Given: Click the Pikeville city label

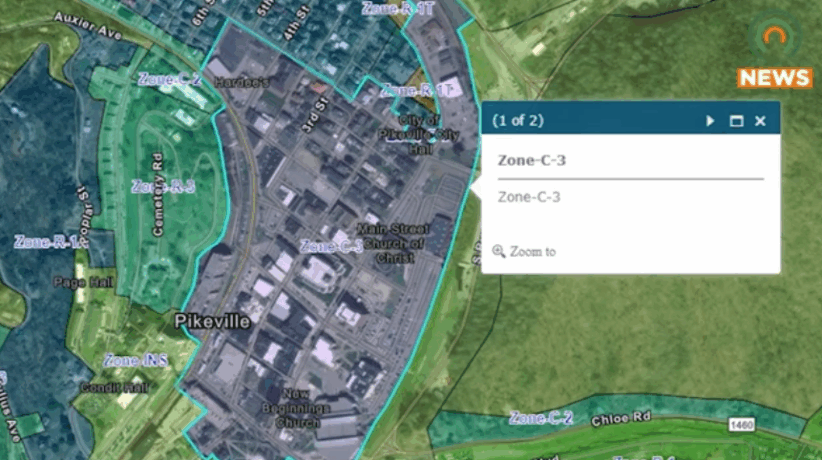Looking at the screenshot, I should 209,321.
